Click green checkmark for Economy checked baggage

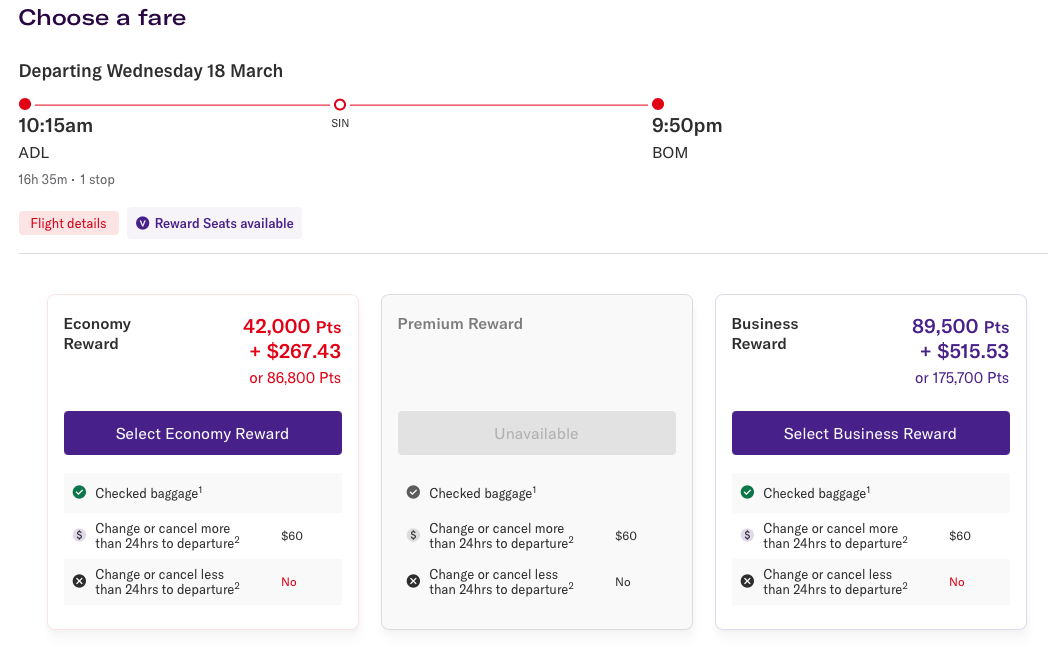click(79, 492)
